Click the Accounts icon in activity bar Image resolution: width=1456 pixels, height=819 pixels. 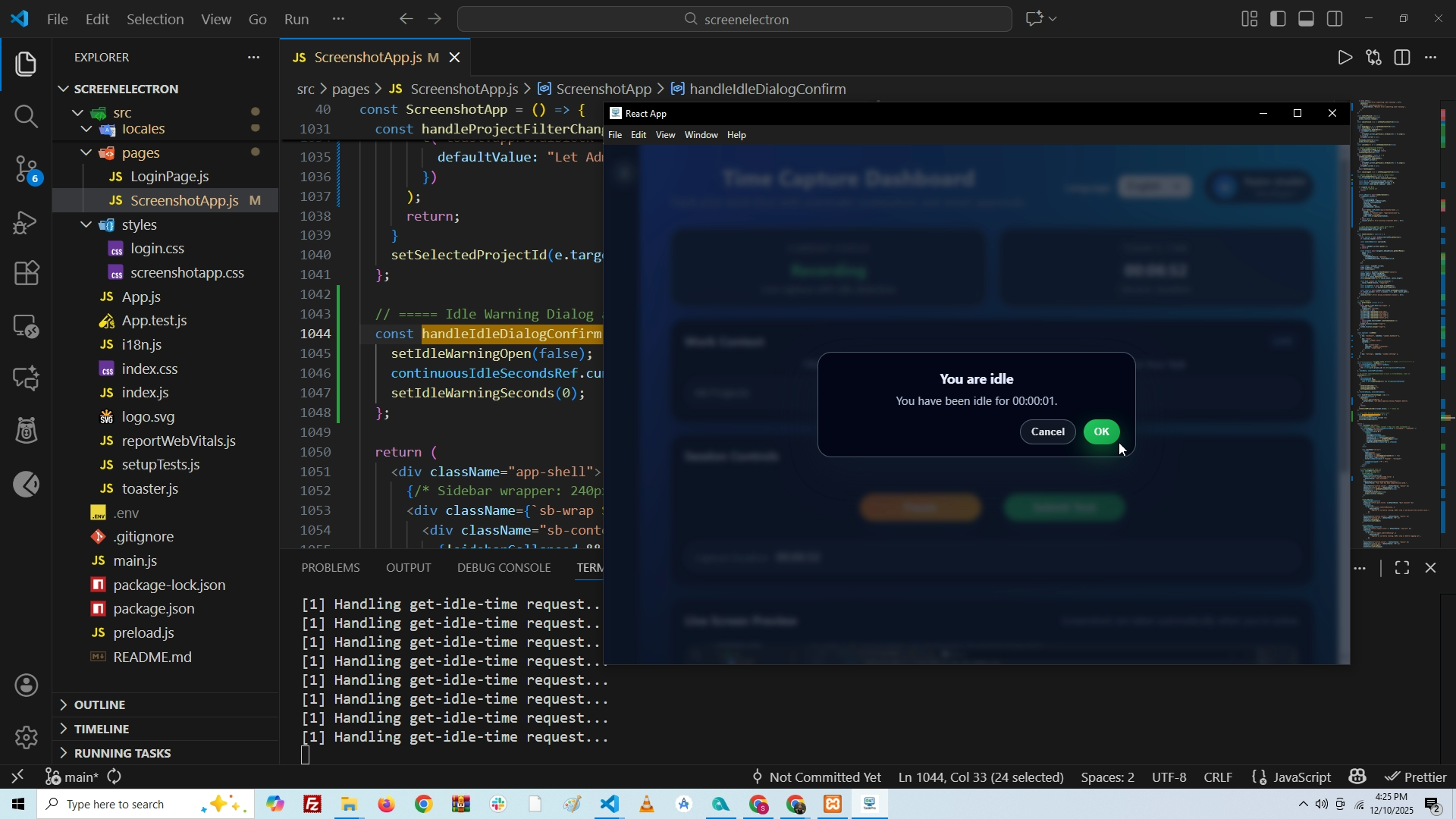click(26, 686)
